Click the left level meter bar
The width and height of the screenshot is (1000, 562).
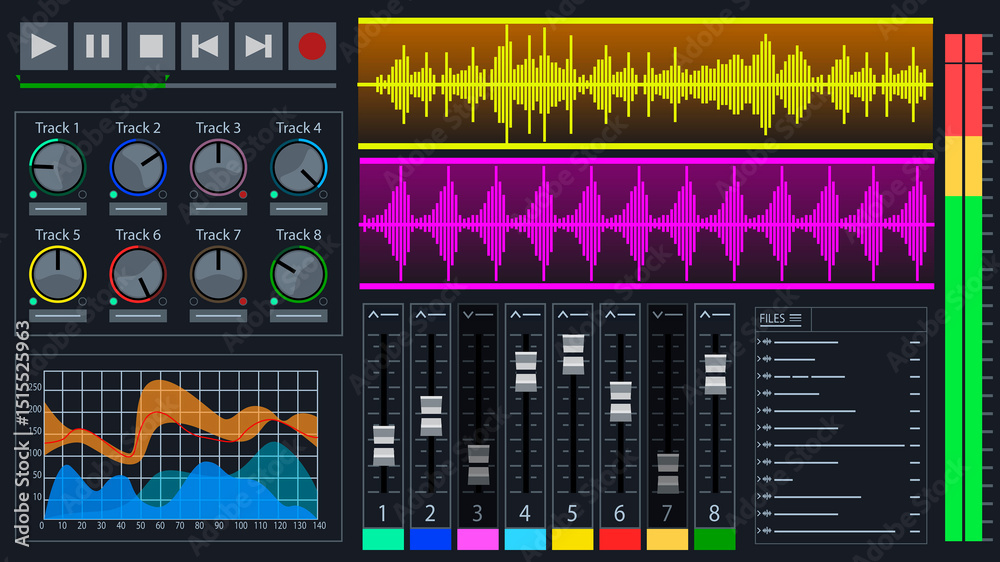[953, 287]
